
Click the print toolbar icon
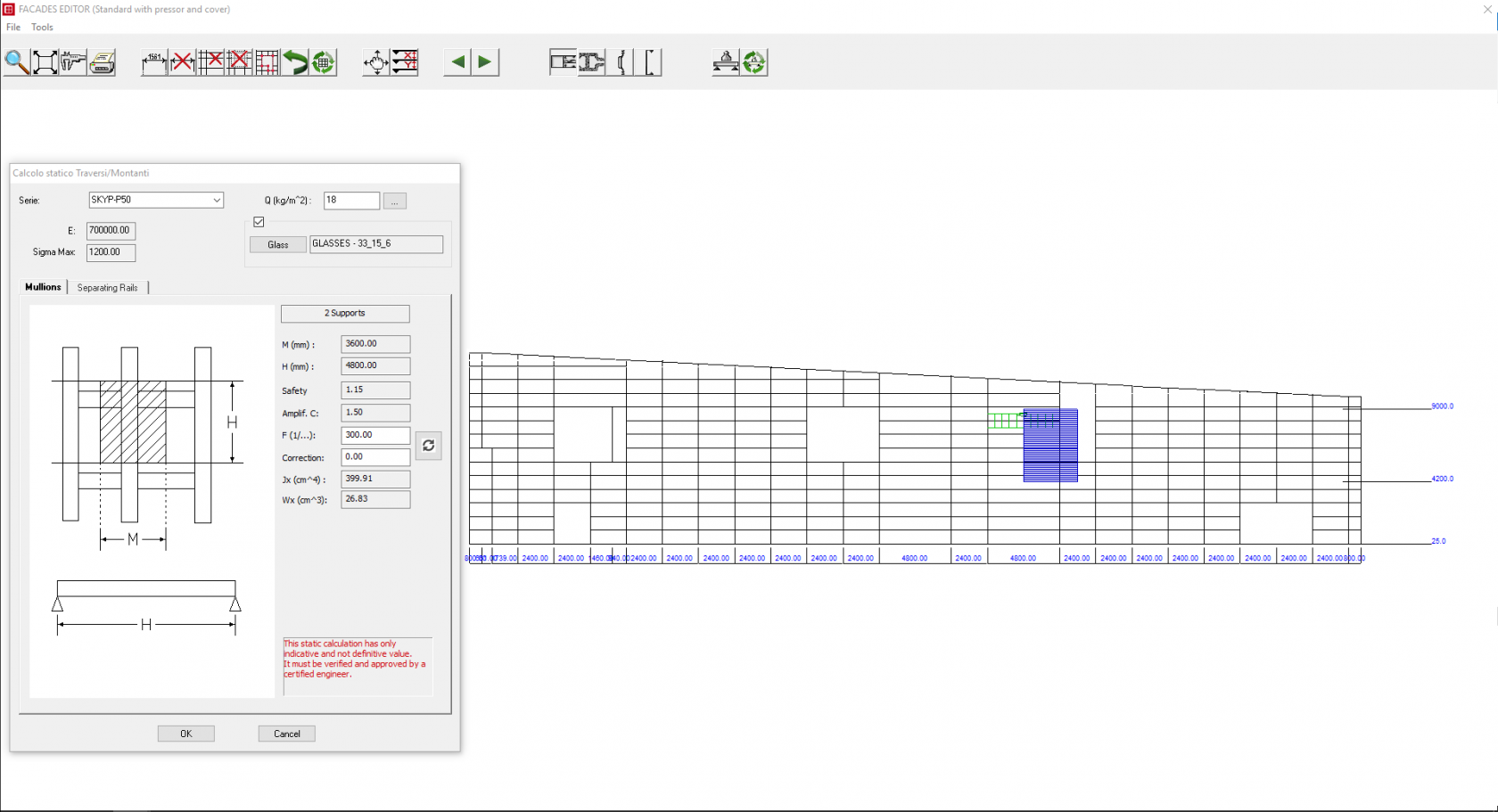(101, 62)
